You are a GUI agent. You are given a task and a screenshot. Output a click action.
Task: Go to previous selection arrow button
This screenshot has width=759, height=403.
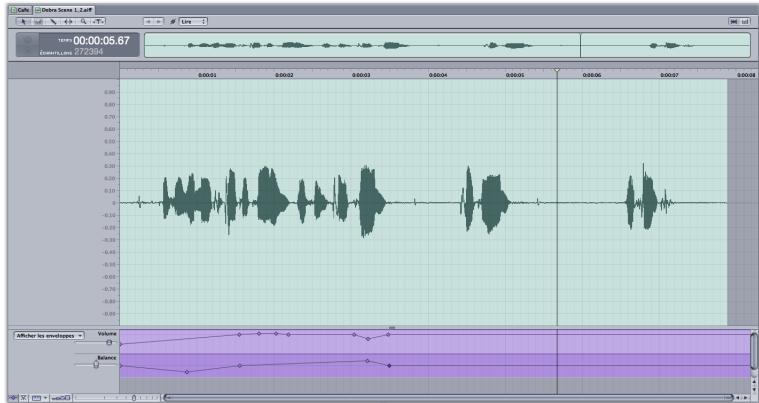148,21
